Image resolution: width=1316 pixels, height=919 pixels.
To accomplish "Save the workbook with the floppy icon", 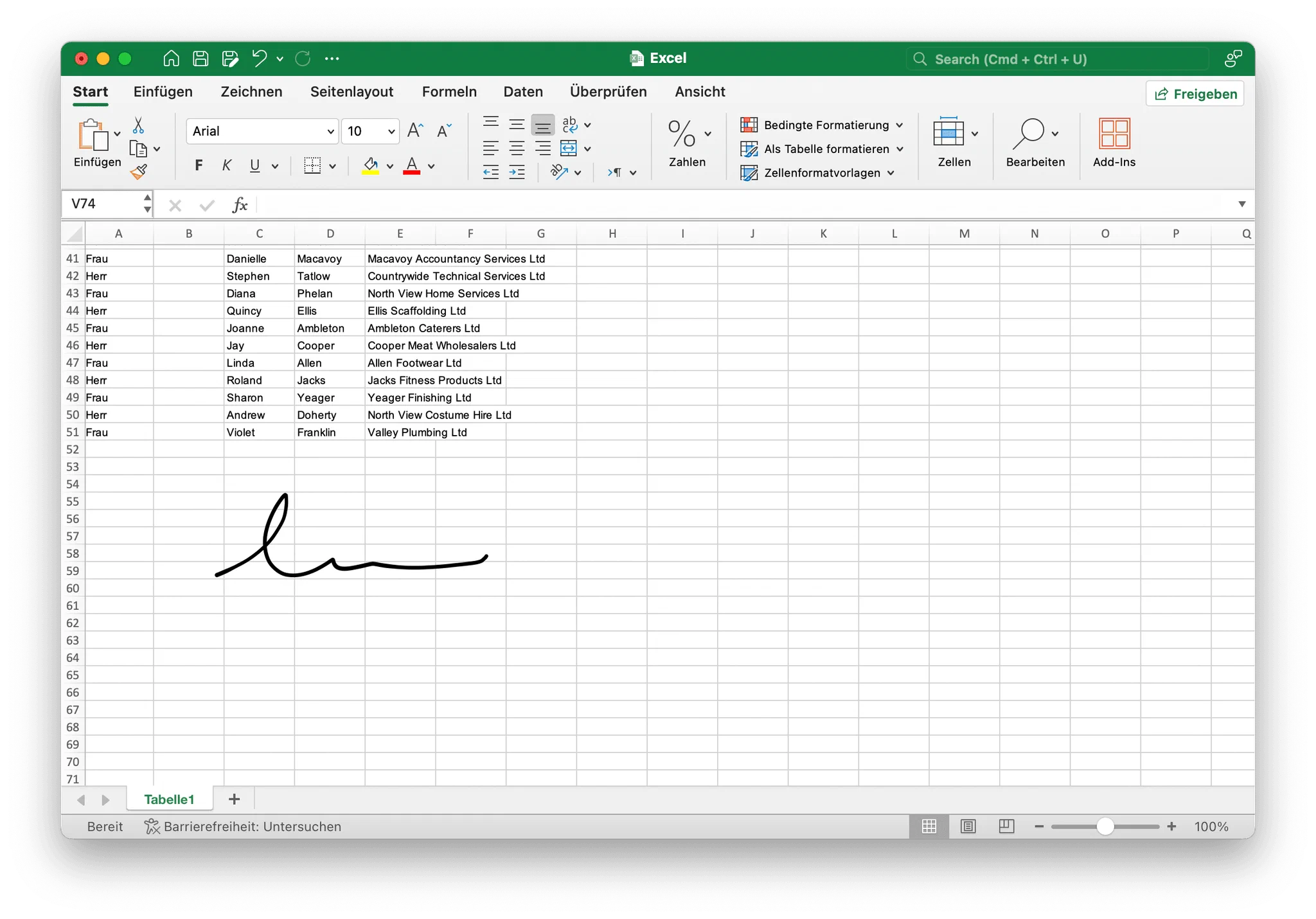I will point(200,58).
